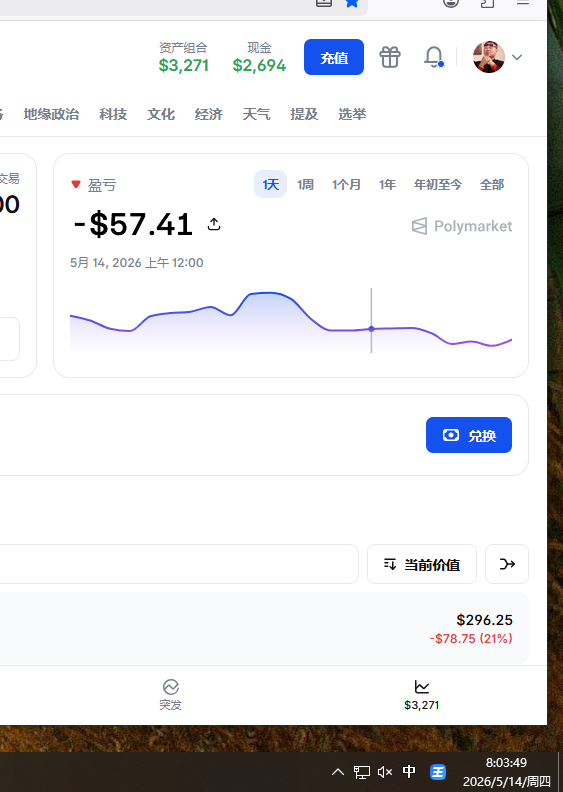This screenshot has height=792, width=563.
Task: Open the notifications bell icon
Action: tap(434, 57)
